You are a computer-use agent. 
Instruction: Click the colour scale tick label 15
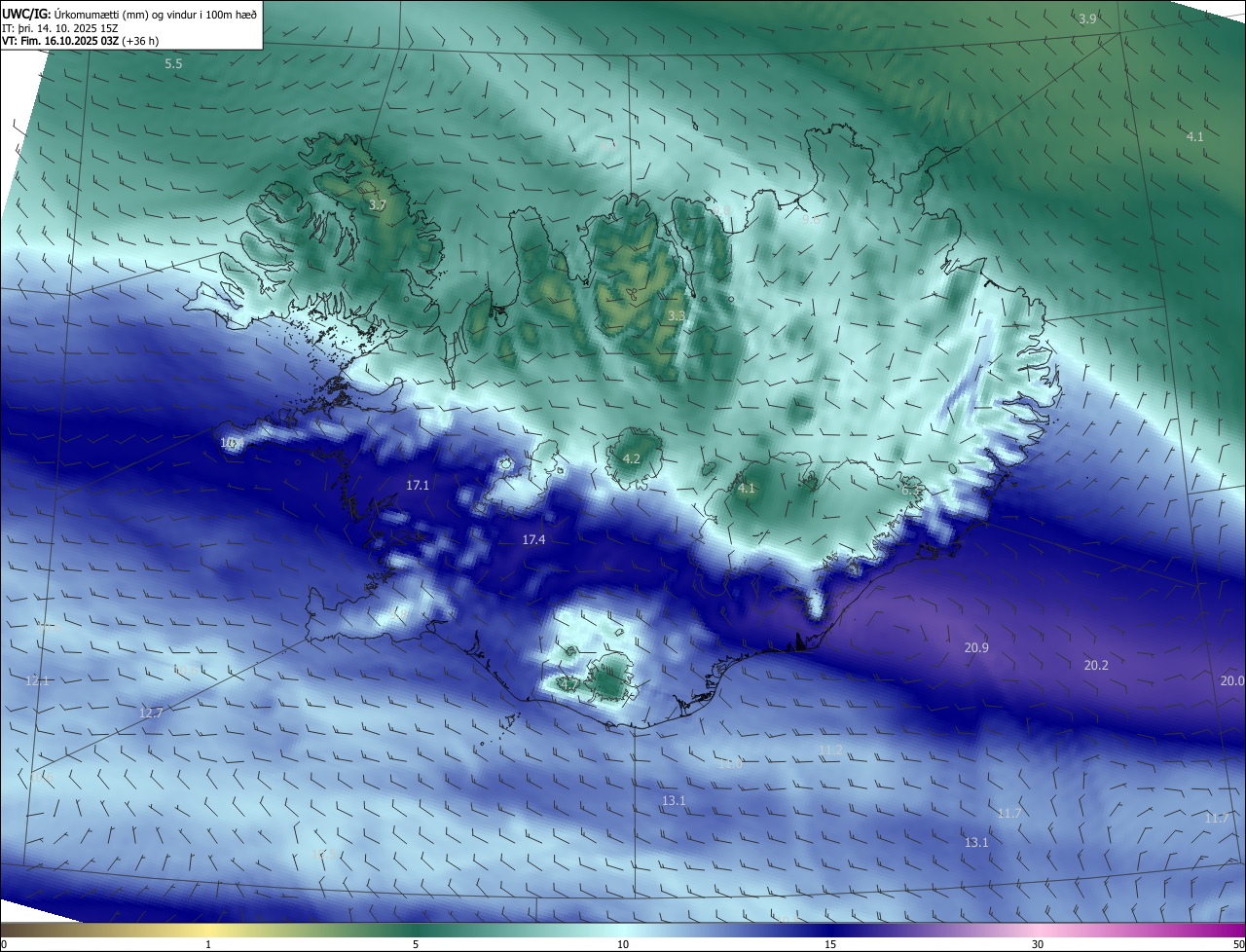(x=830, y=944)
